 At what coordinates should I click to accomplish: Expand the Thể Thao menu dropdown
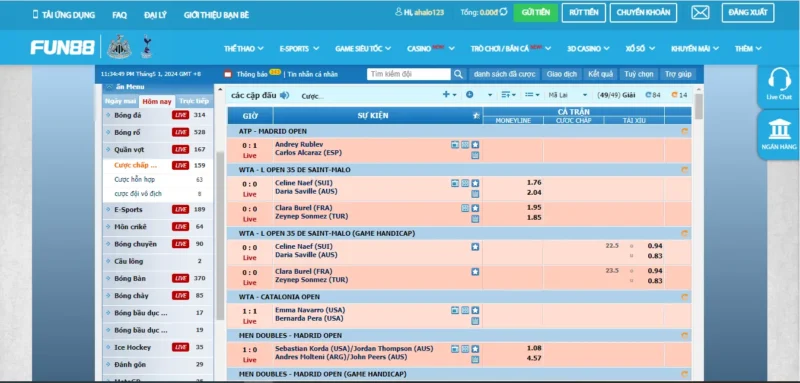[x=244, y=48]
